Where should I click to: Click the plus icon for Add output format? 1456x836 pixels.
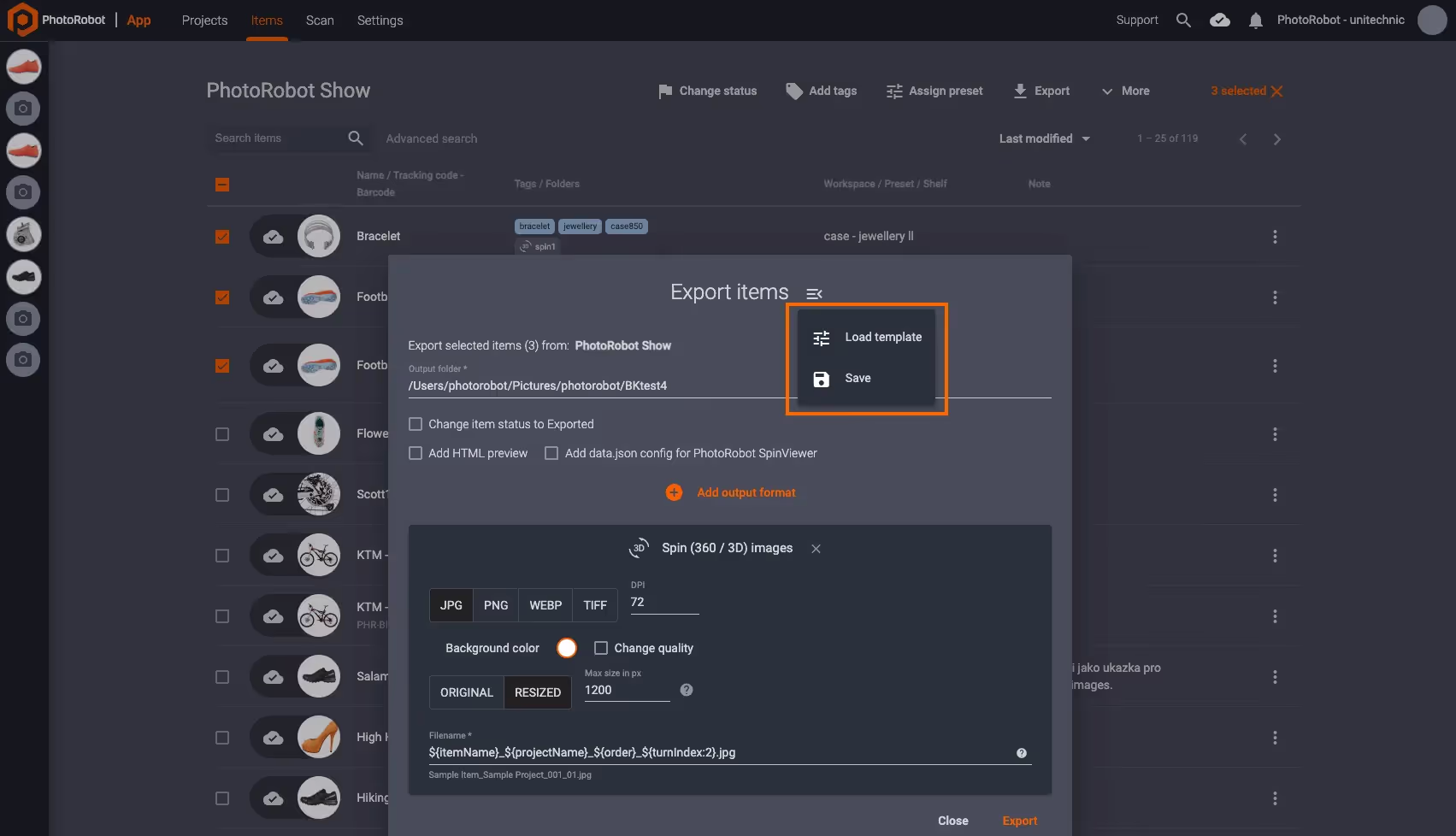(x=675, y=492)
